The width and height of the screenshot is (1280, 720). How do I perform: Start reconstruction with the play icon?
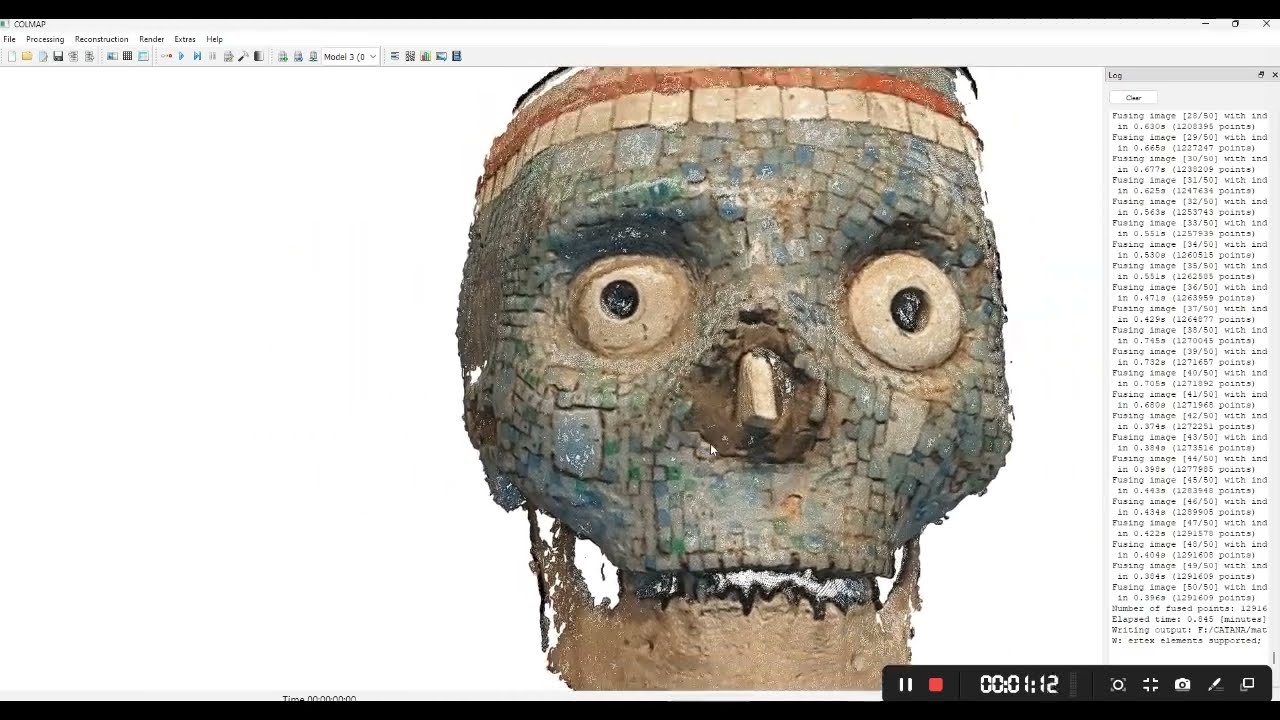(x=181, y=57)
